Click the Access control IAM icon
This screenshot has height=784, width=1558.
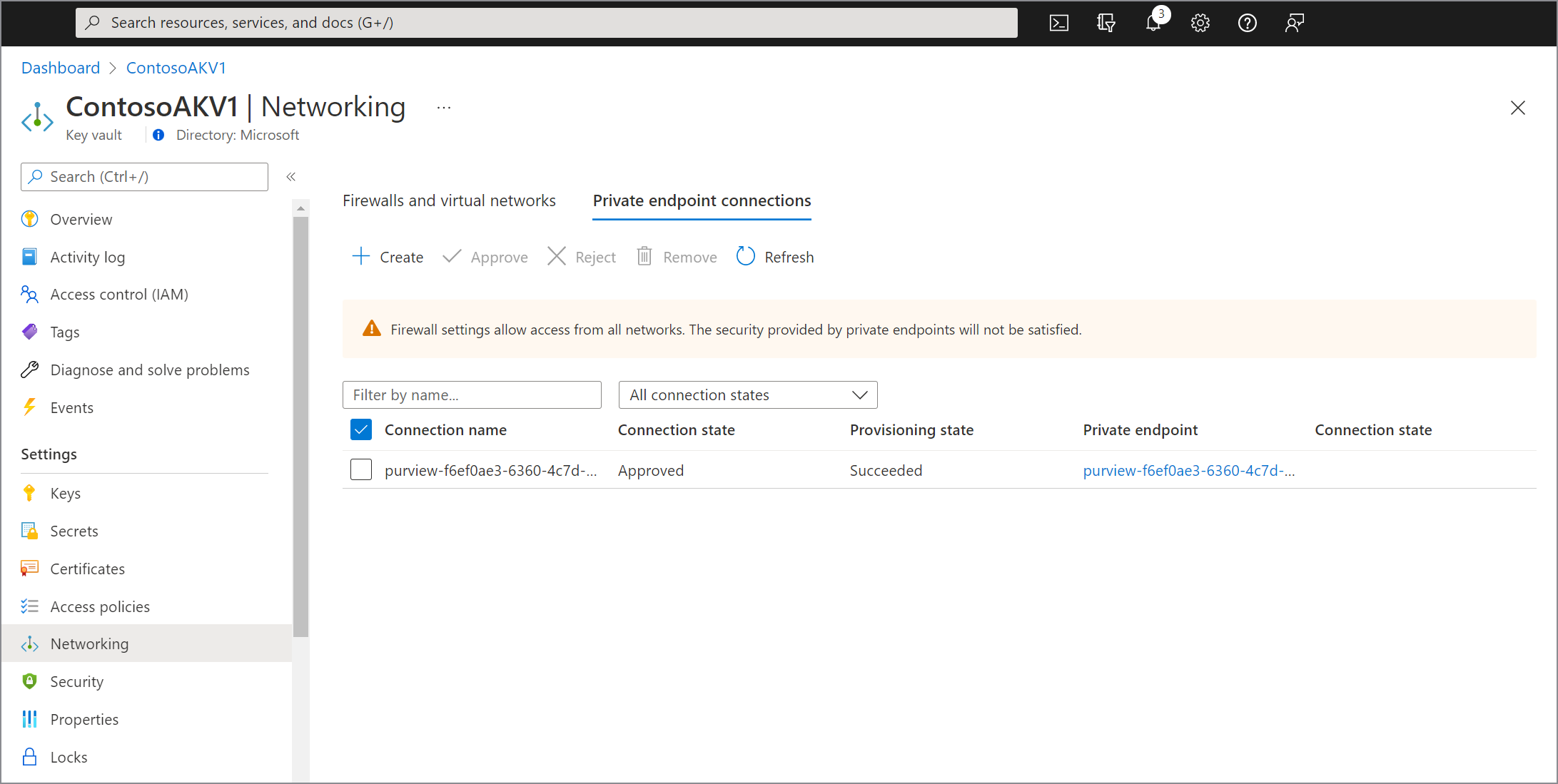[31, 294]
